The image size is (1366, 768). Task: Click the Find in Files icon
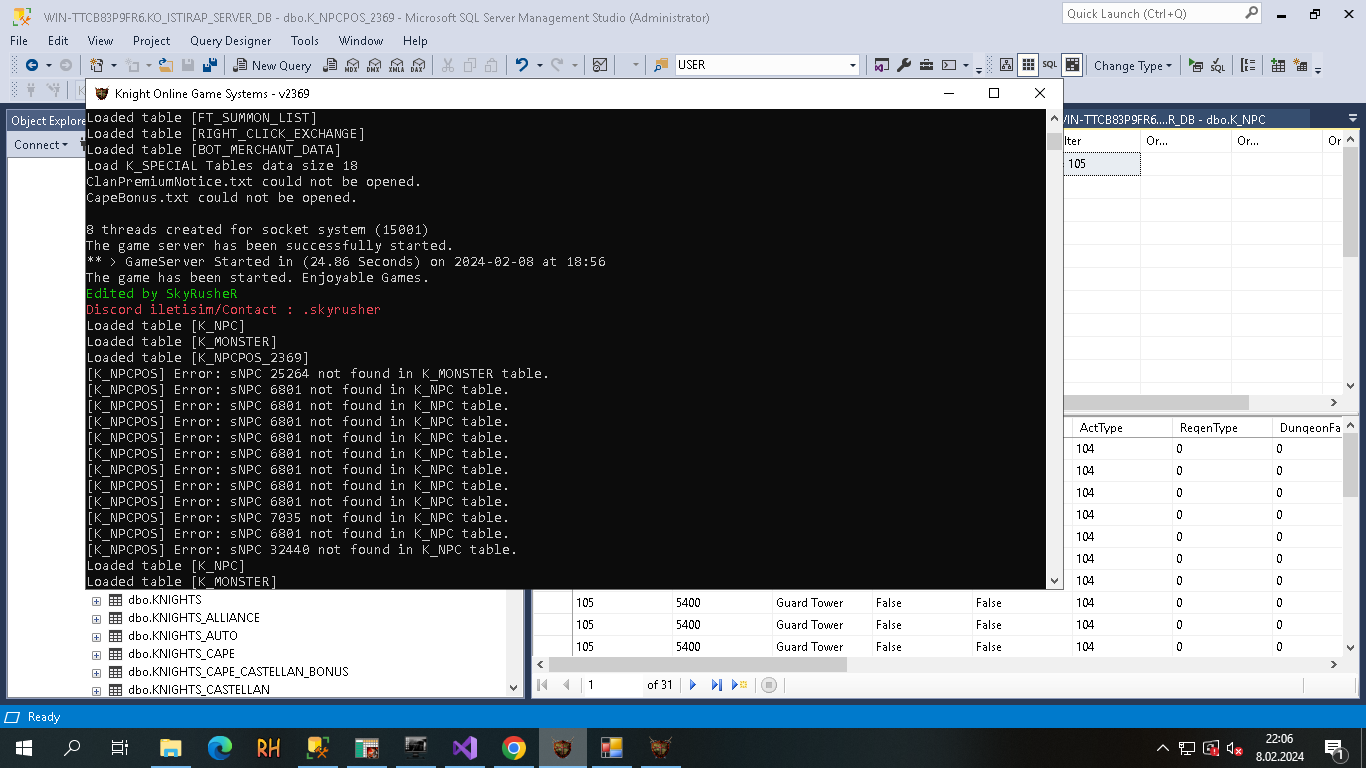(660, 65)
